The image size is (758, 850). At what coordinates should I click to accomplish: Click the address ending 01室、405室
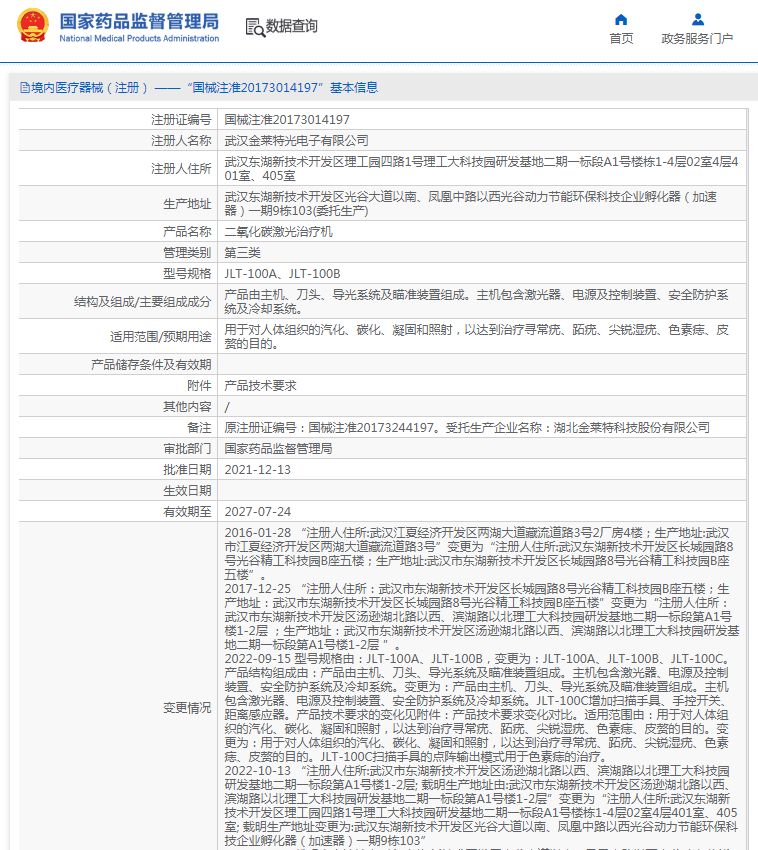[481, 169]
